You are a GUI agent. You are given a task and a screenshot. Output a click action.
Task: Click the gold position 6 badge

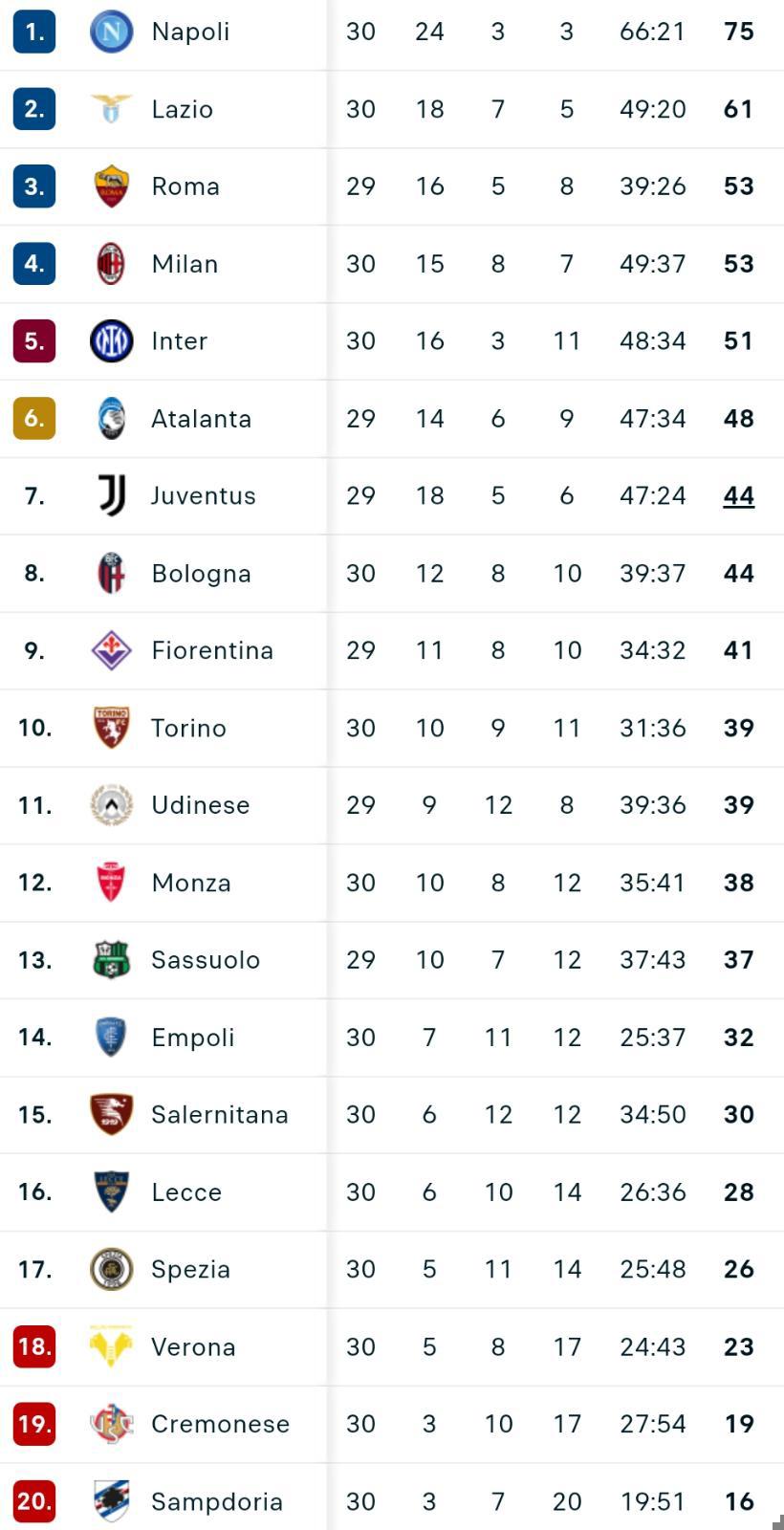pos(34,419)
